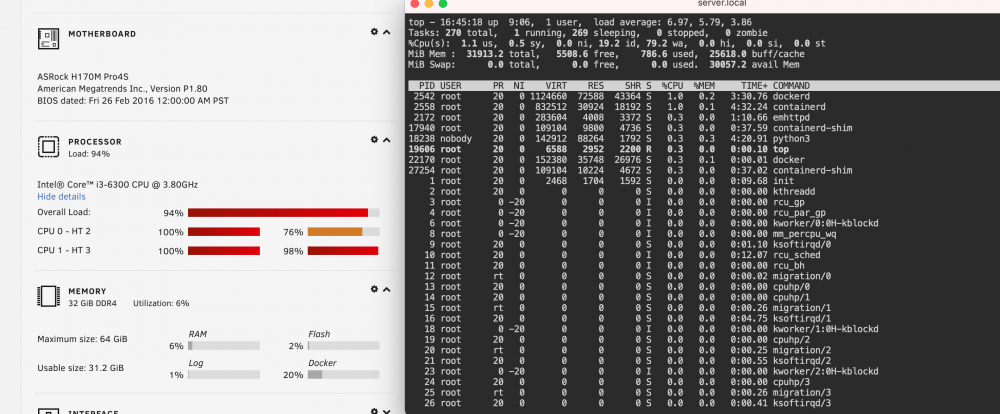Click the Intel Core i3-6300 CPU text
The height and width of the screenshot is (414, 1000).
(x=117, y=185)
